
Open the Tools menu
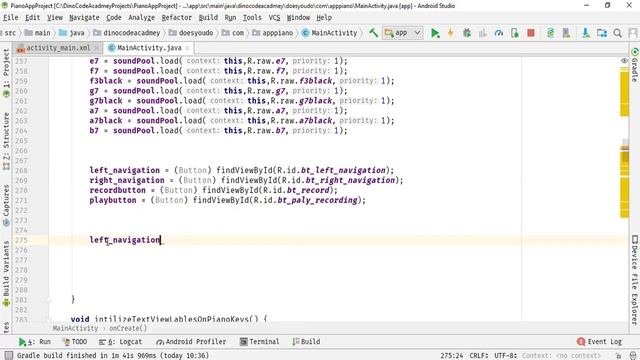[252, 18]
